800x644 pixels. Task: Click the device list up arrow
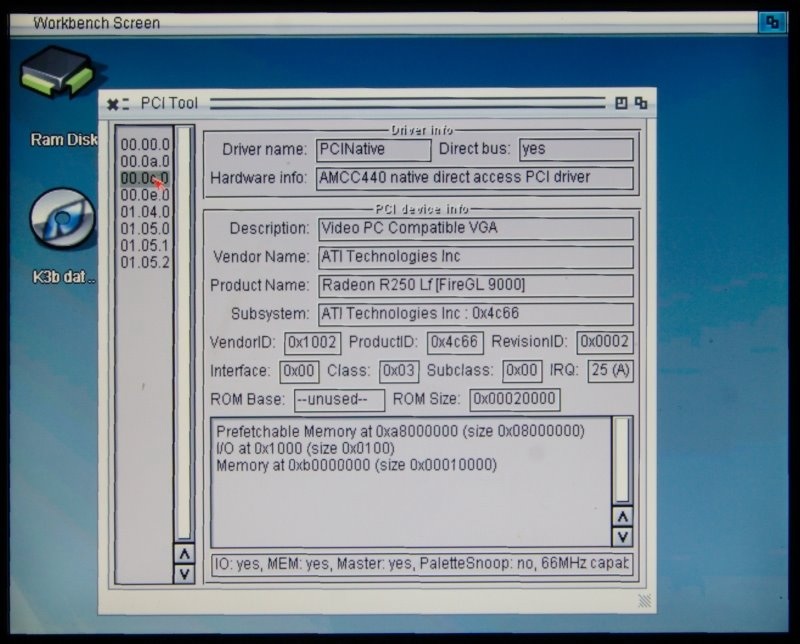[184, 554]
